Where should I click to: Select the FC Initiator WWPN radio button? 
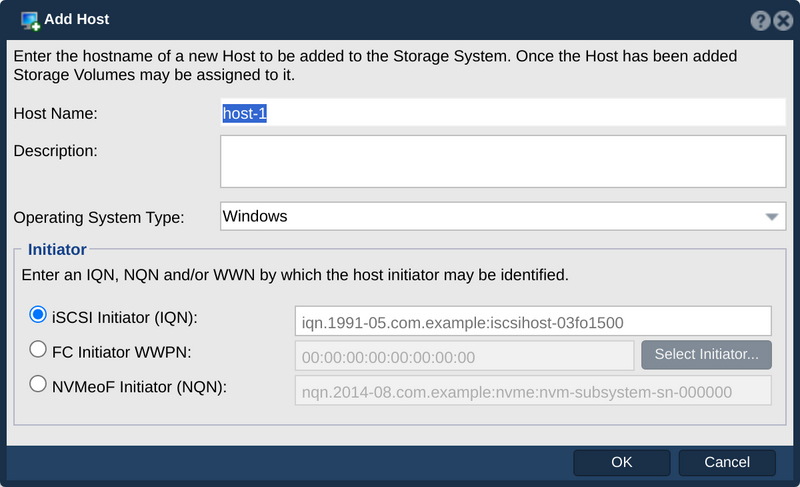click(x=38, y=349)
